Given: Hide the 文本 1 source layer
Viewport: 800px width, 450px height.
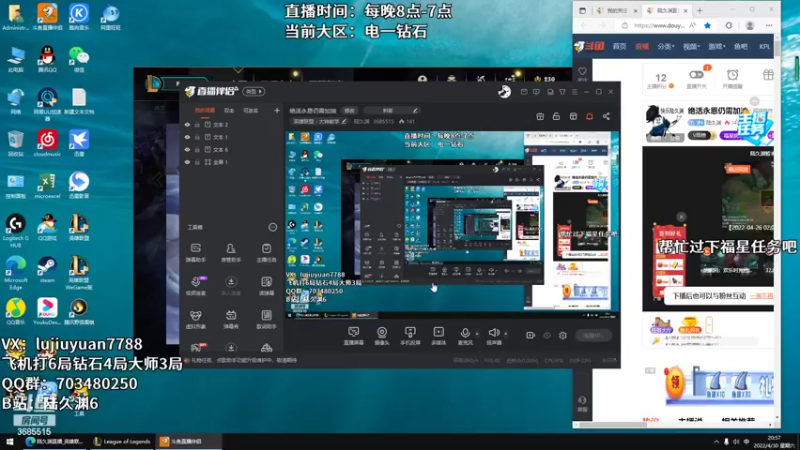Looking at the screenshot, I should pyautogui.click(x=187, y=137).
